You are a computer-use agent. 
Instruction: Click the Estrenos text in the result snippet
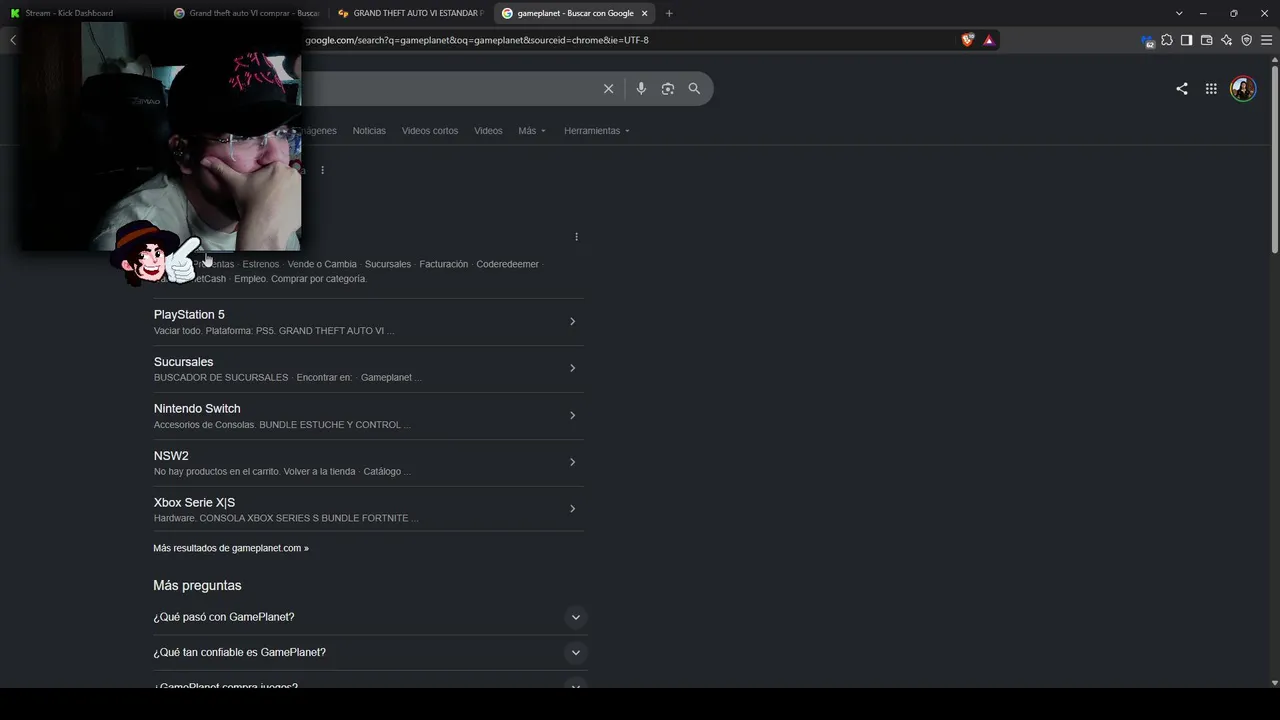point(261,264)
